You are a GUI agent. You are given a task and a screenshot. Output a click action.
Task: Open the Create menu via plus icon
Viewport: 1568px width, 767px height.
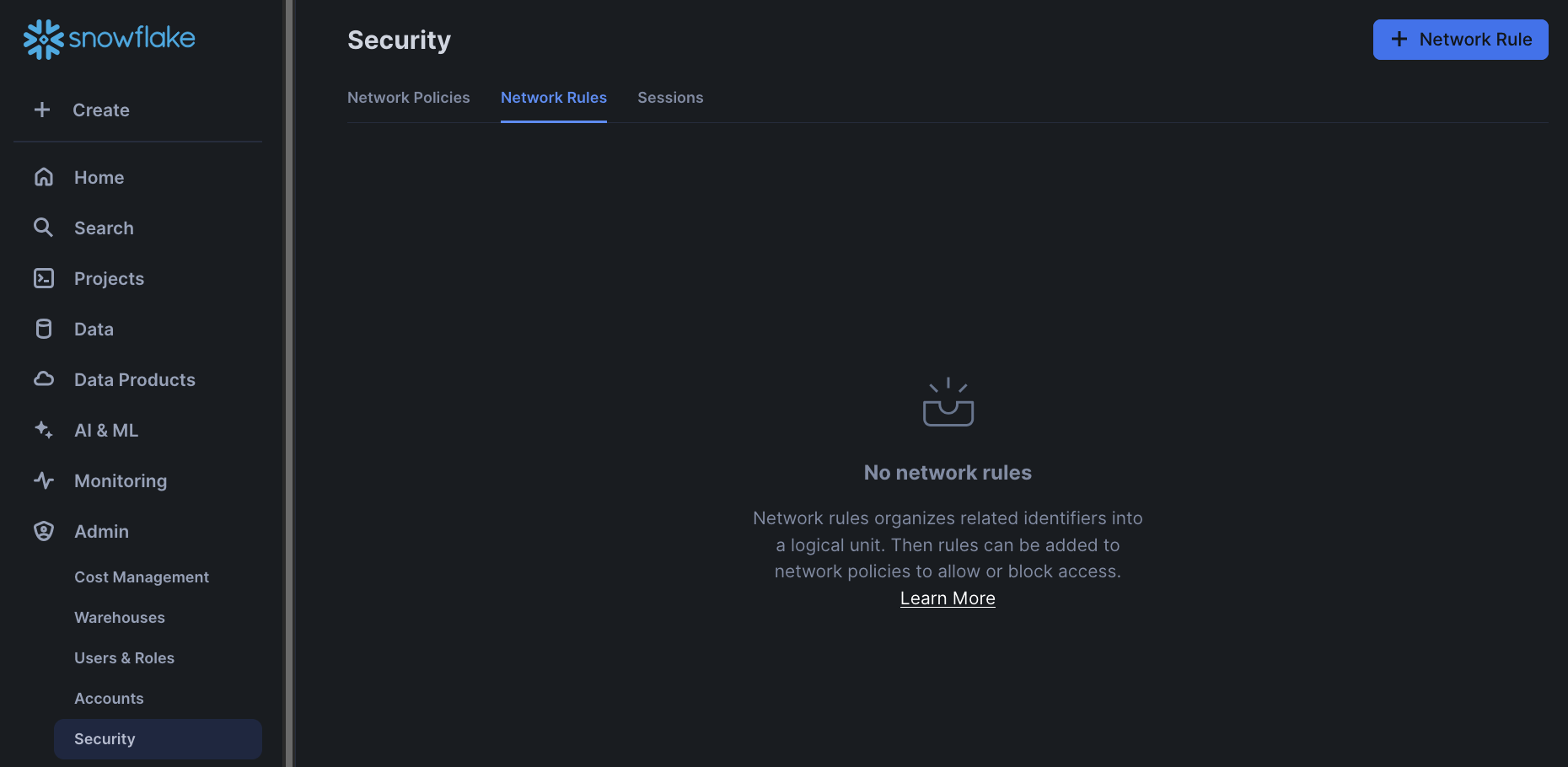(x=42, y=110)
